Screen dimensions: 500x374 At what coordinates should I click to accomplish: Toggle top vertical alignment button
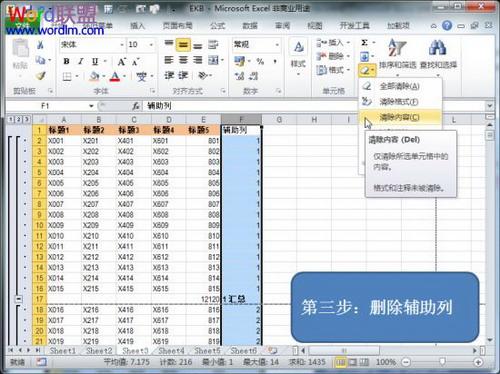click(x=169, y=44)
